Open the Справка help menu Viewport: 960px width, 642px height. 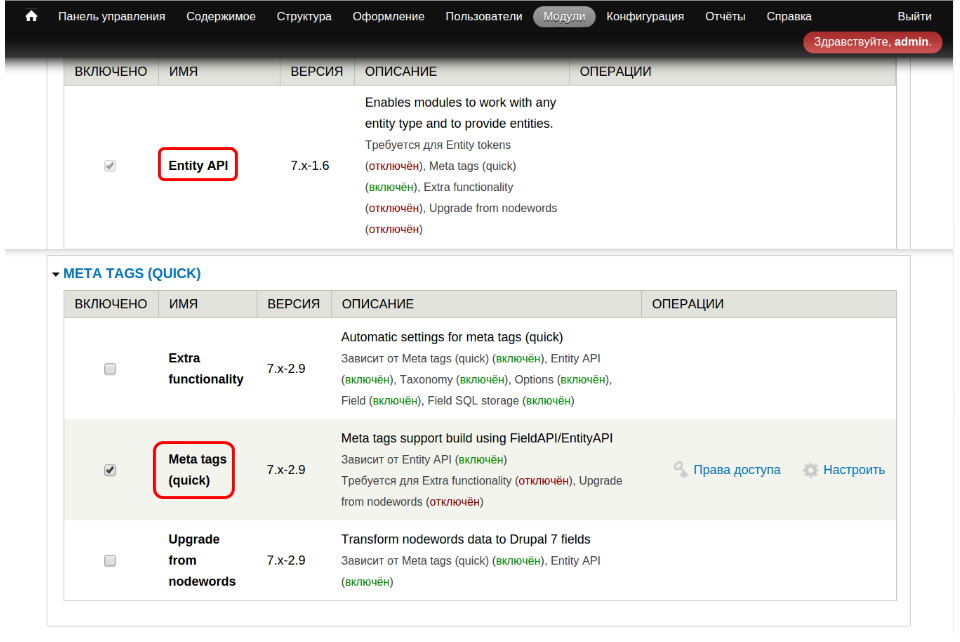coord(789,16)
